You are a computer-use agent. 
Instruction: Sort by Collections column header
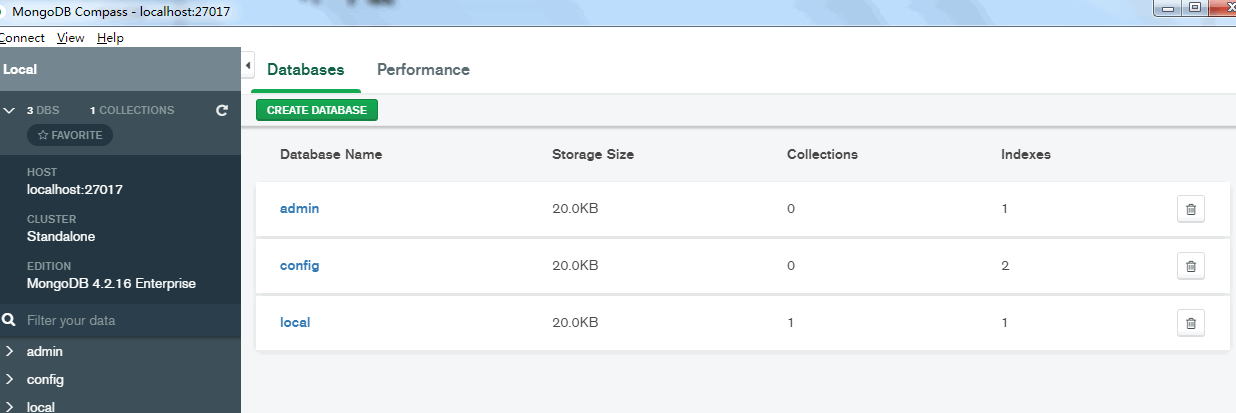[822, 155]
